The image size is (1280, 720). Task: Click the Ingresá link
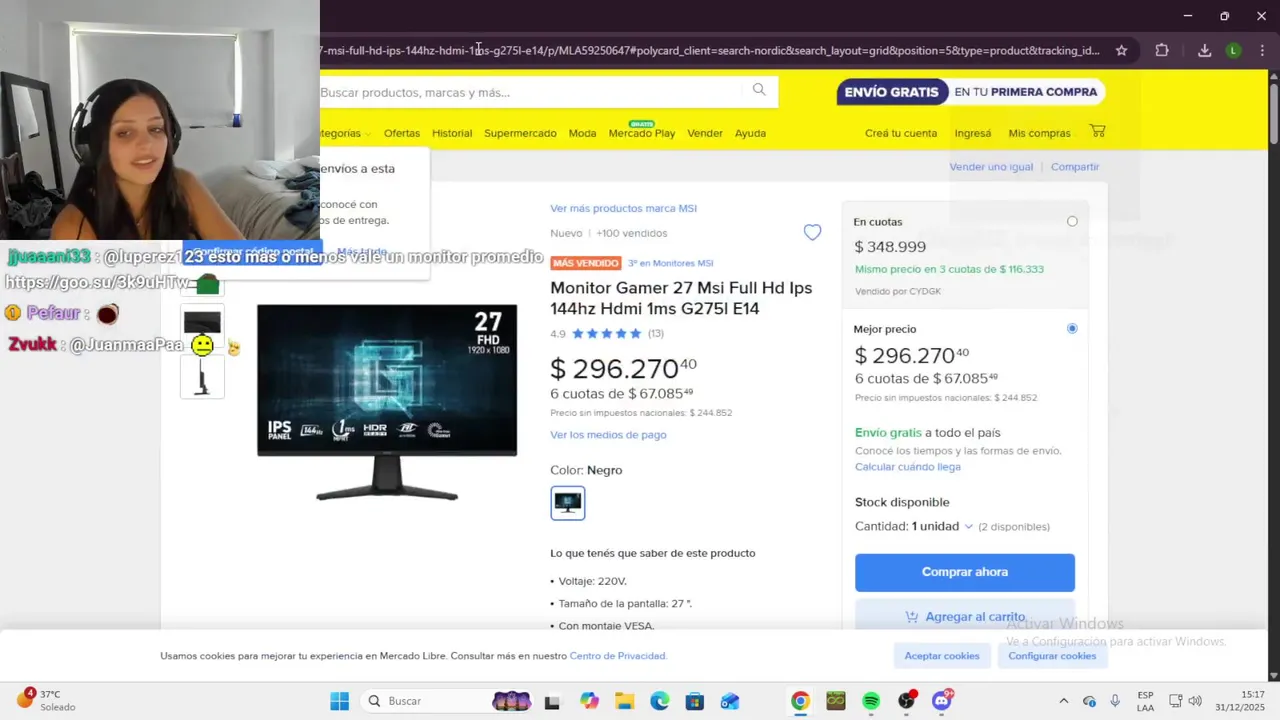973,133
